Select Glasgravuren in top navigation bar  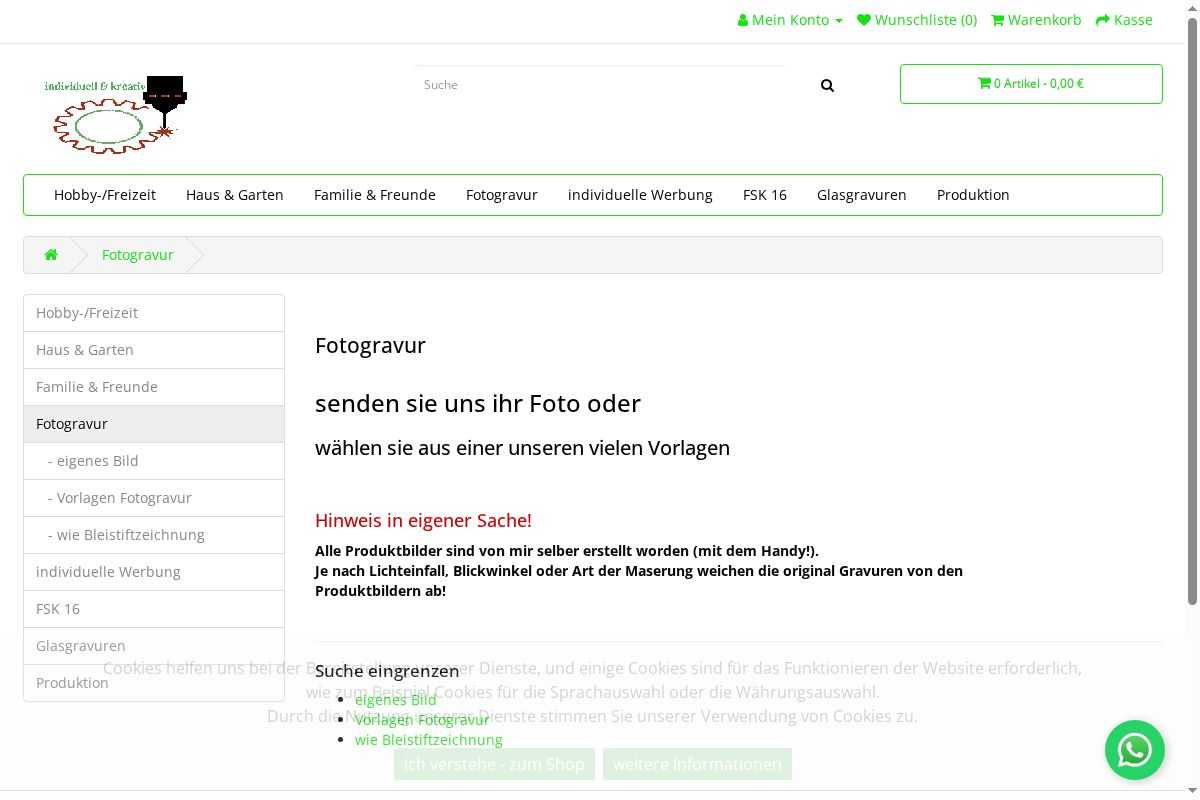click(x=861, y=195)
